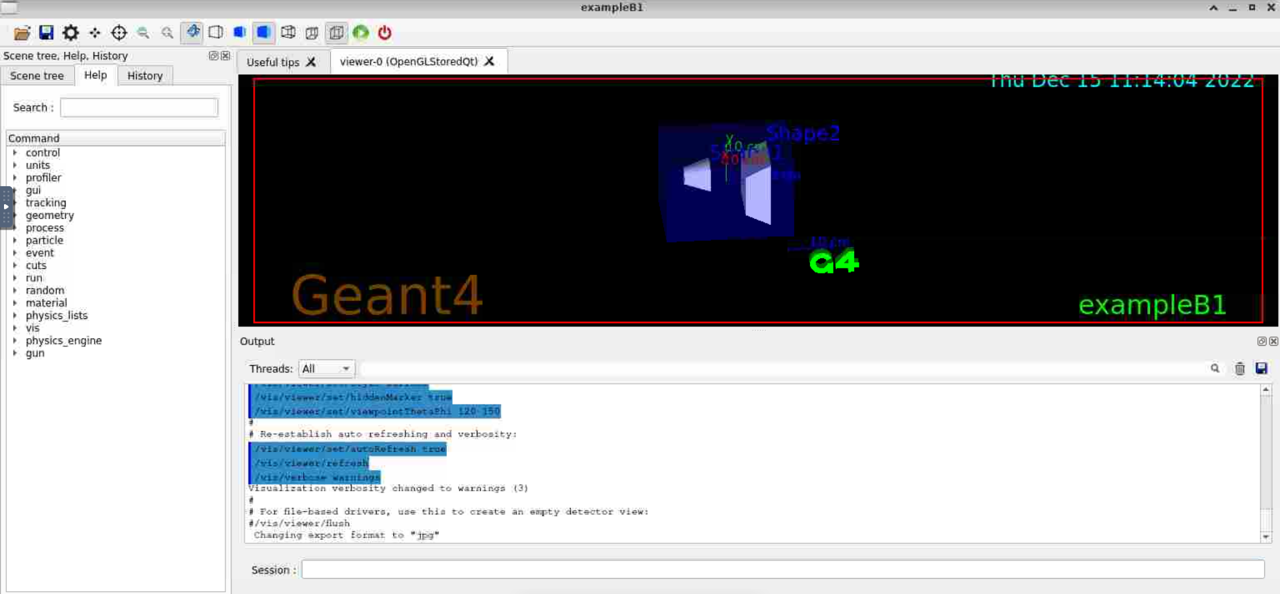The height and width of the screenshot is (594, 1280).
Task: Close the Output dock panel
Action: 1273,341
